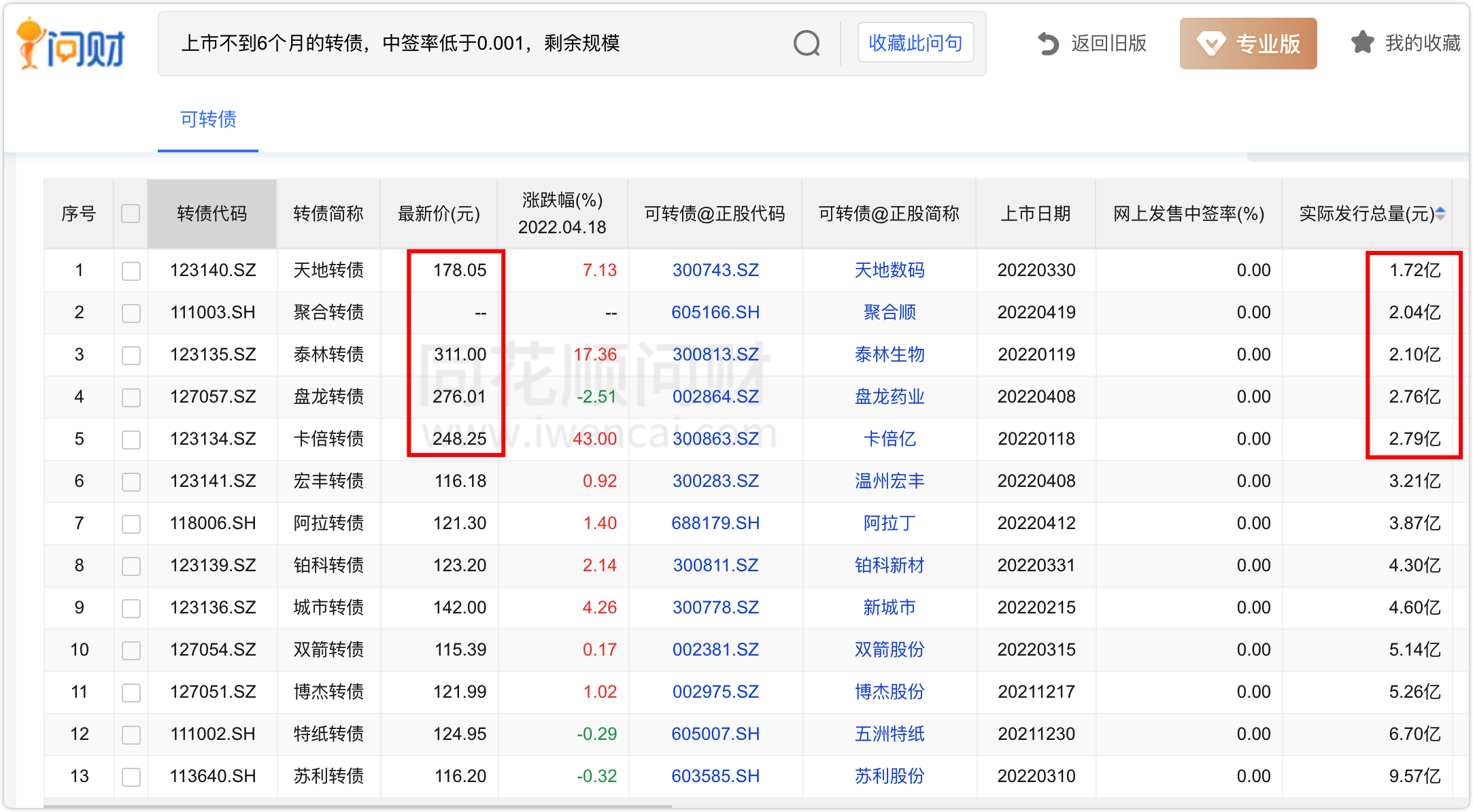Screen dimensions: 1473x812
Task: Switch to the 可转债 tab
Action: click(208, 120)
